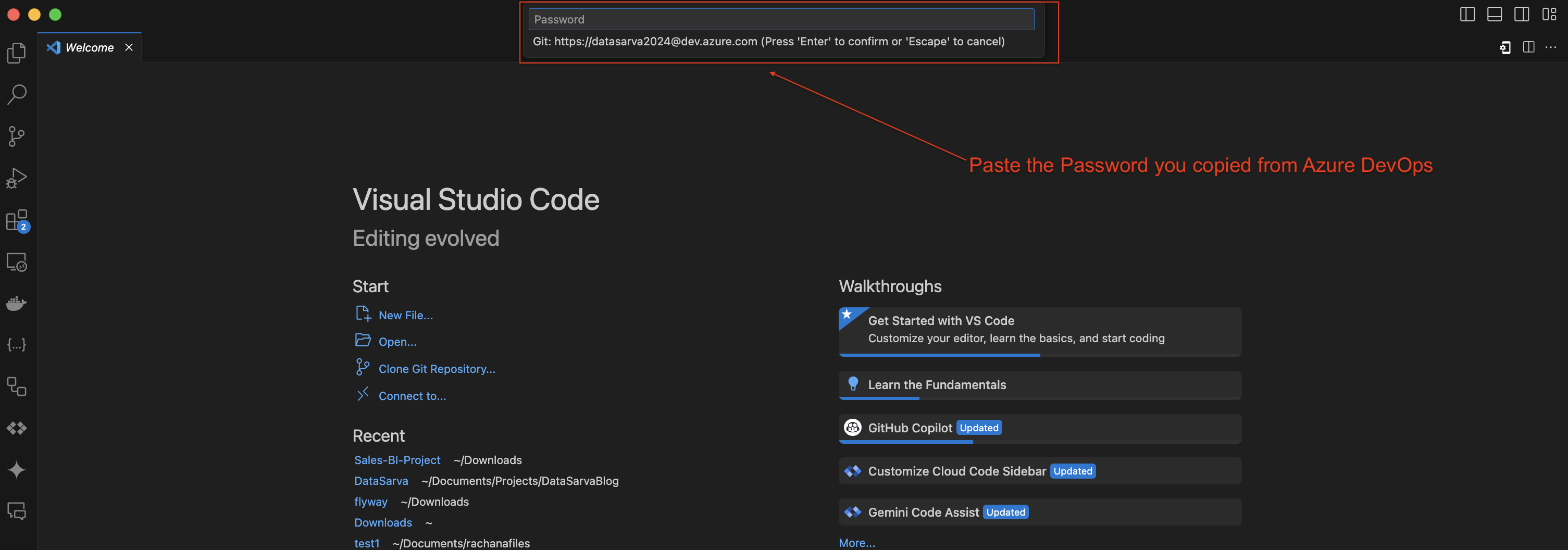The height and width of the screenshot is (550, 1568).
Task: Focus the Git Password input field
Action: (x=781, y=19)
